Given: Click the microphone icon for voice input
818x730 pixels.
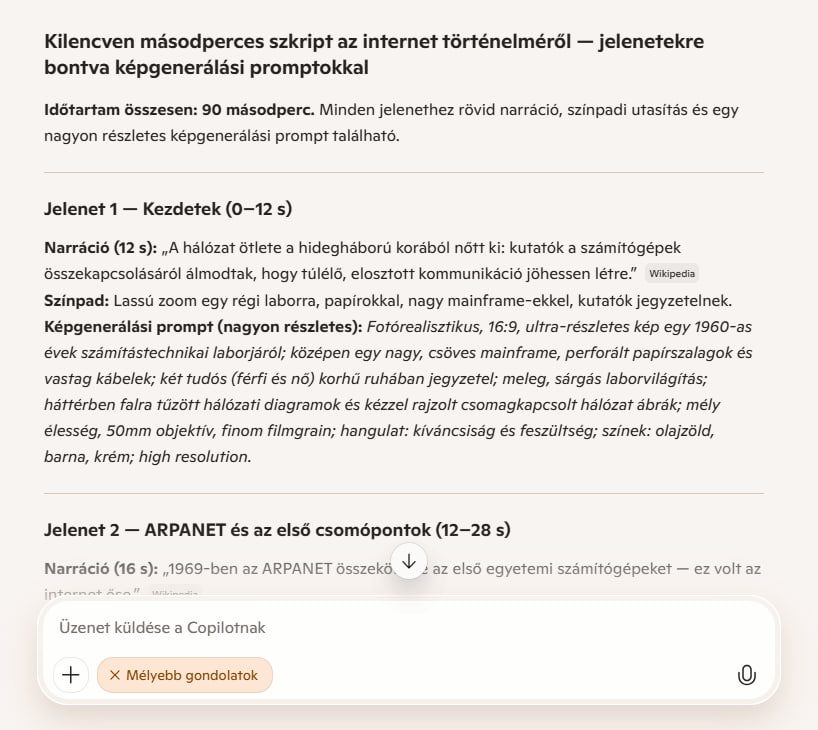Looking at the screenshot, I should coord(746,675).
